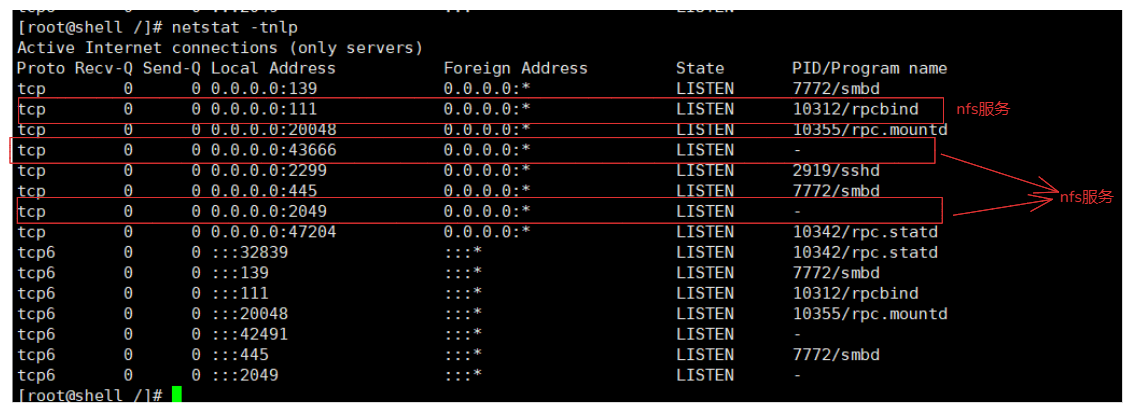The image size is (1132, 412).
Task: Click the green terminal cursor block
Action: (x=177, y=395)
